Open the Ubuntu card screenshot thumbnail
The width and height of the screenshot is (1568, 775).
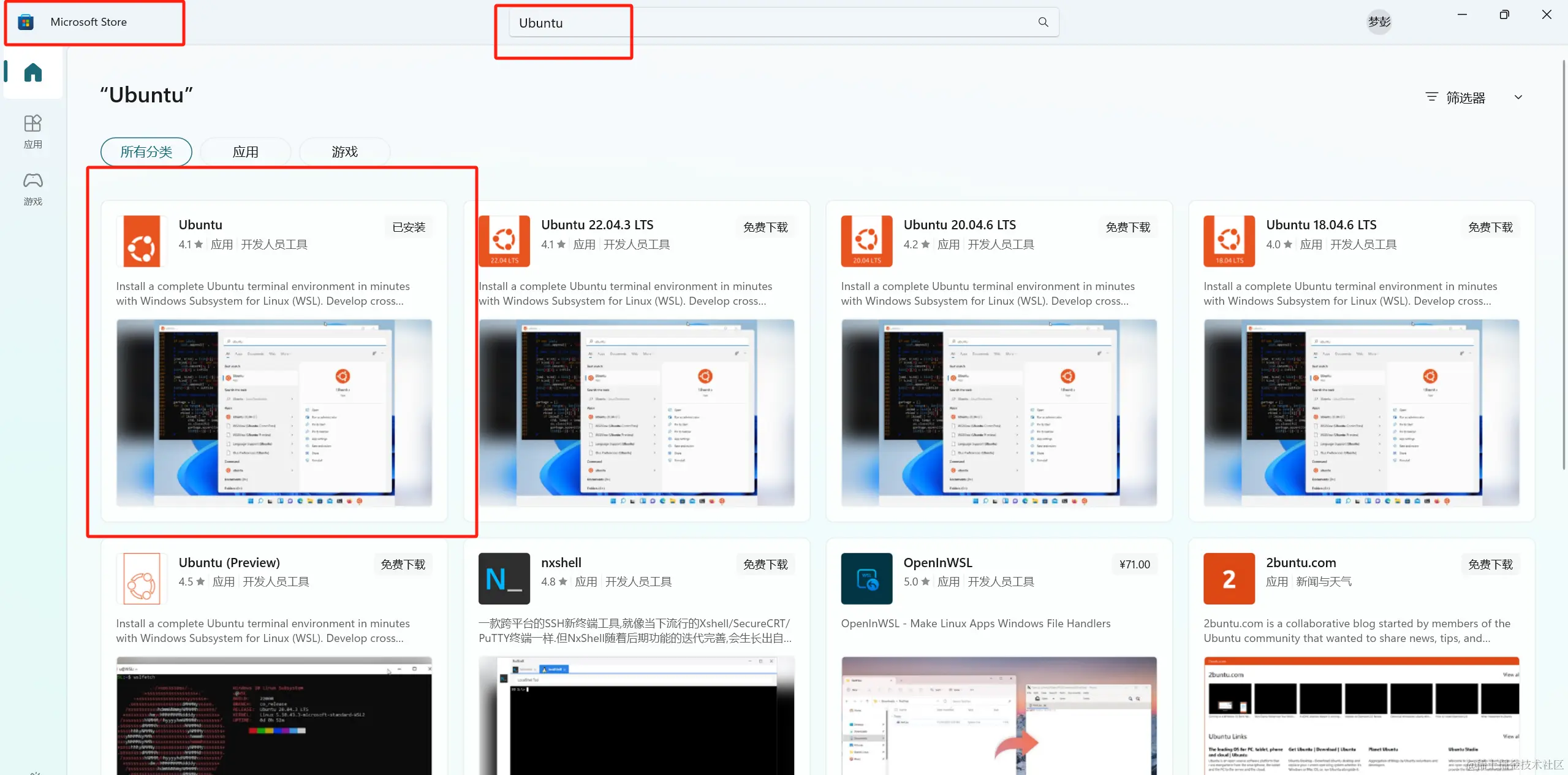pyautogui.click(x=274, y=413)
